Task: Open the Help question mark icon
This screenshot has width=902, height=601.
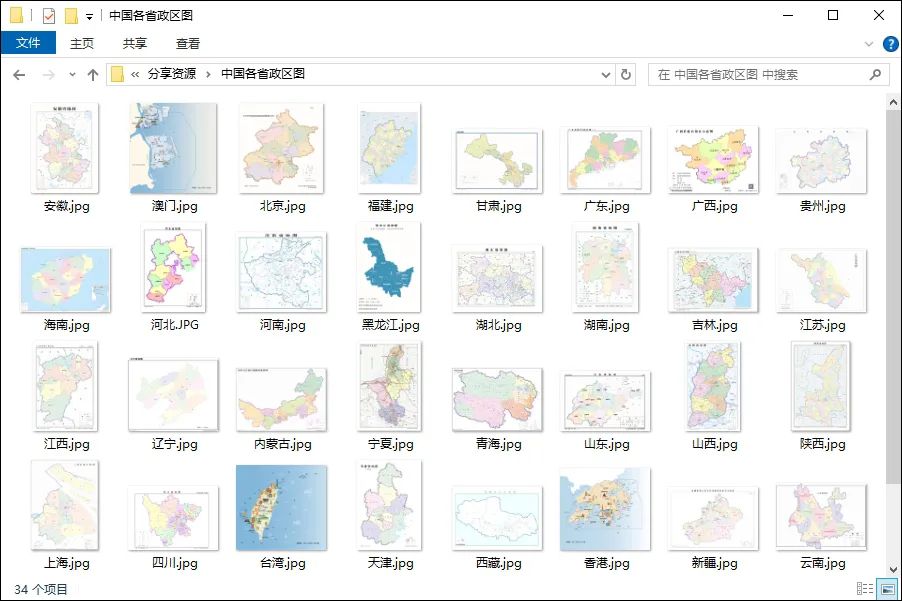Action: (890, 44)
